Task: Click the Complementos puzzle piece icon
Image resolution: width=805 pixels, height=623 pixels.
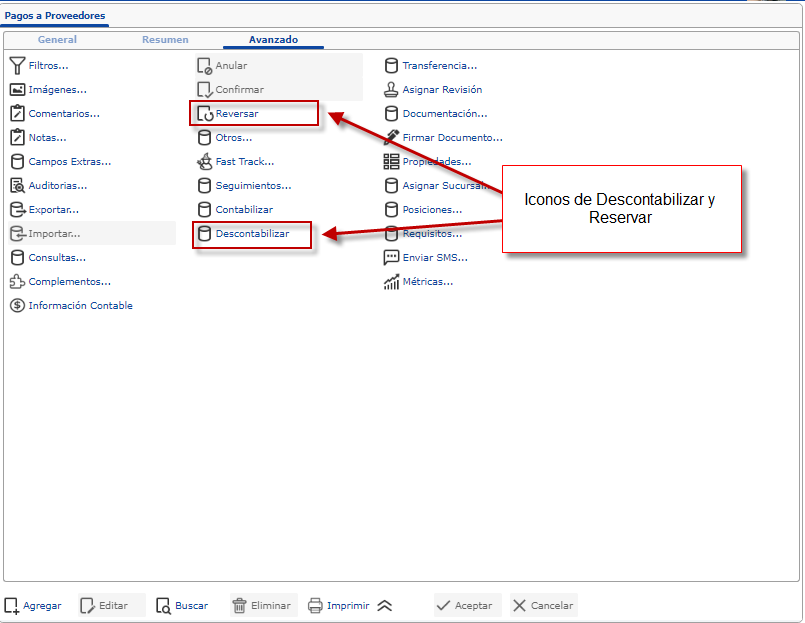Action: tap(17, 281)
